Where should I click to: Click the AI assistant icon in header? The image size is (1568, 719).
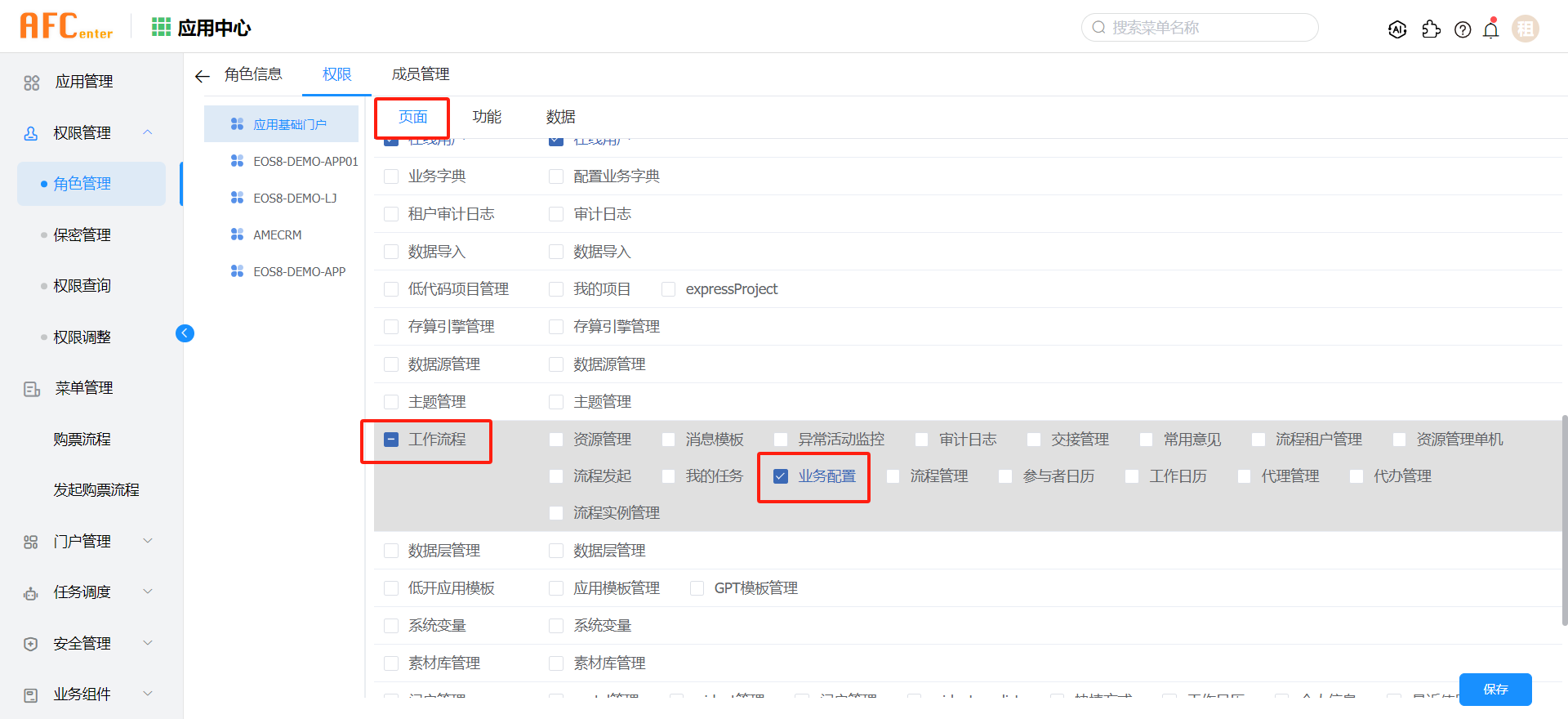pos(1397,29)
